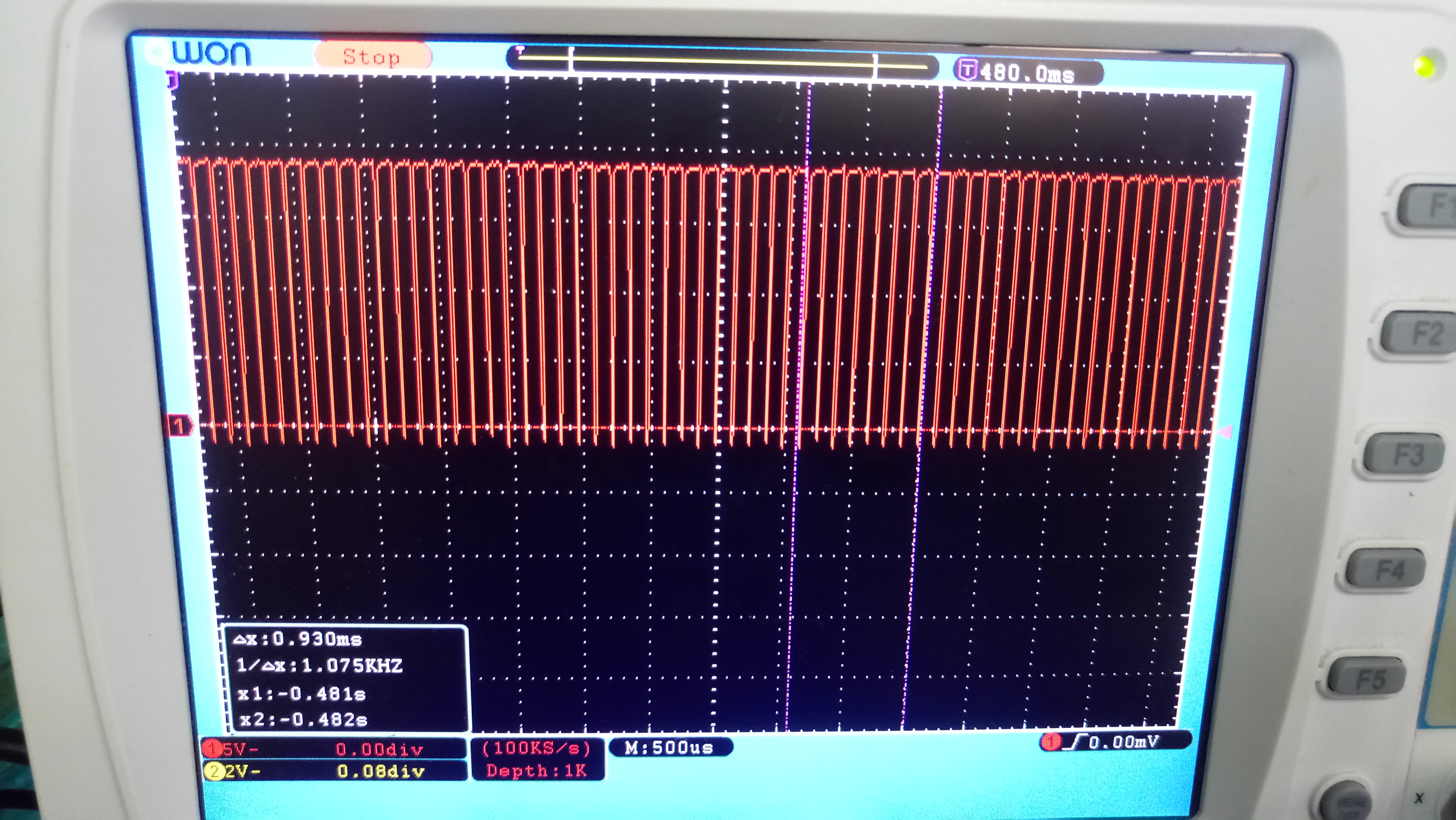The height and width of the screenshot is (820, 1456).
Task: Click the x1:-0.481s cursor value
Action: [301, 693]
